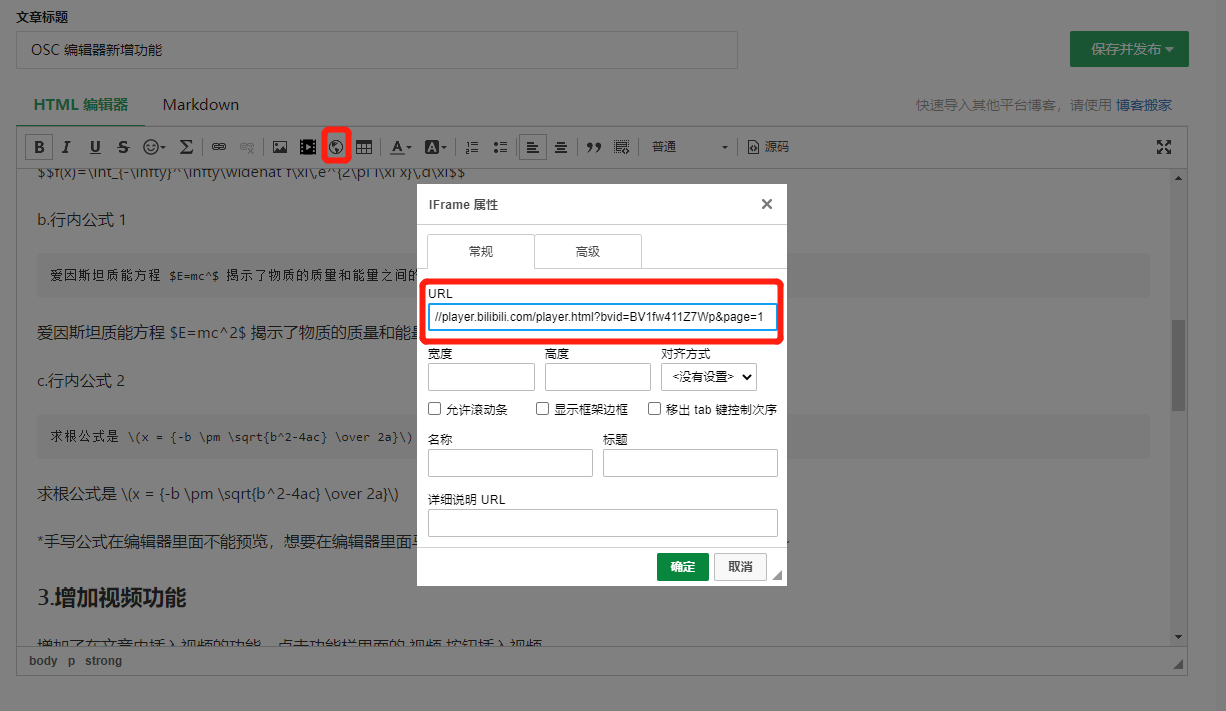Insert a video via film icon
1226x711 pixels.
(308, 147)
